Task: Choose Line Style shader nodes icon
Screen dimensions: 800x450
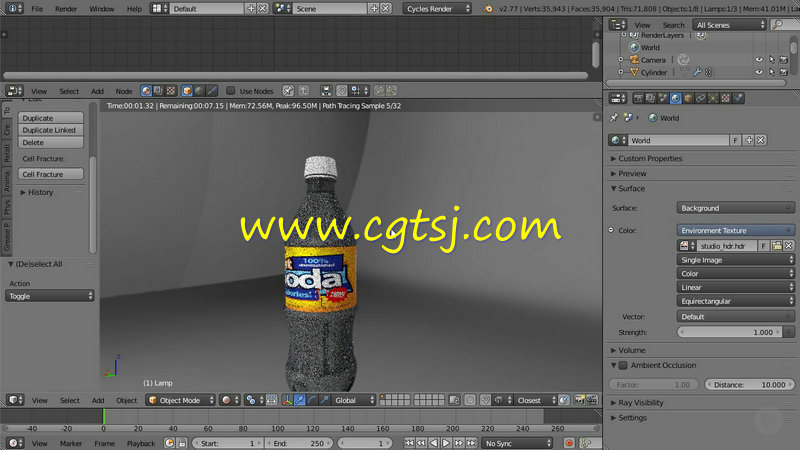Action: click(212, 91)
